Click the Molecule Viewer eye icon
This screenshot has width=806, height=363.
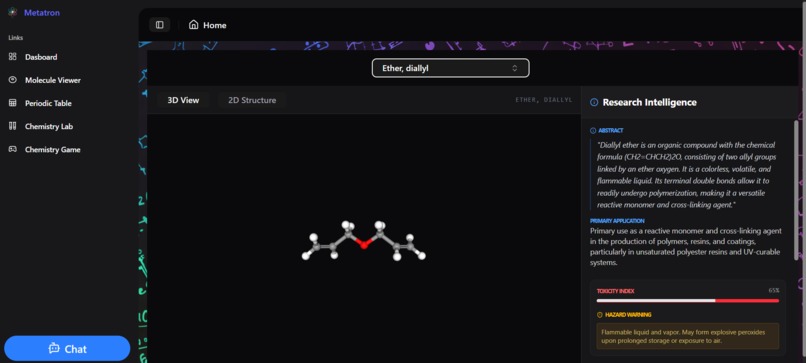click(13, 80)
